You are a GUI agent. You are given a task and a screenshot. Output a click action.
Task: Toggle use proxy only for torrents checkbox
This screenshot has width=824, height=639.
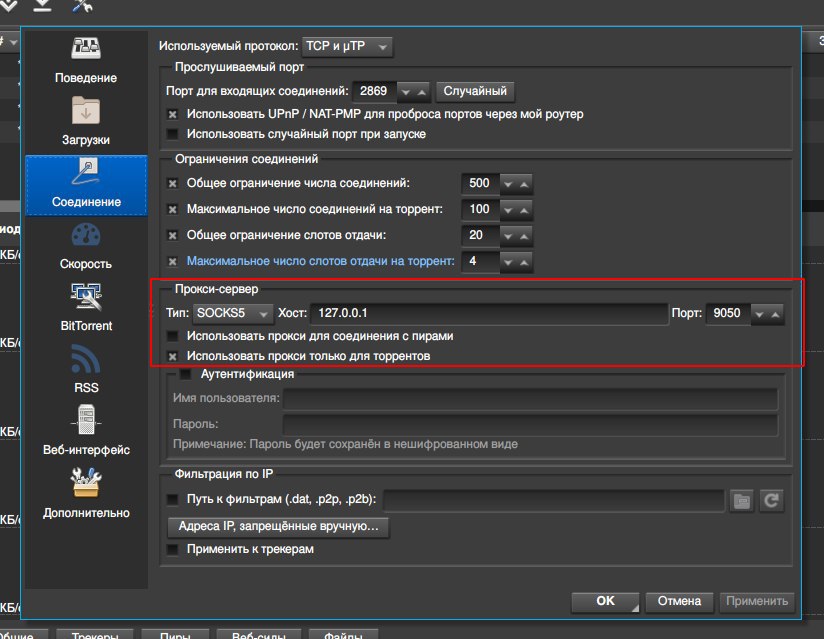tap(172, 356)
